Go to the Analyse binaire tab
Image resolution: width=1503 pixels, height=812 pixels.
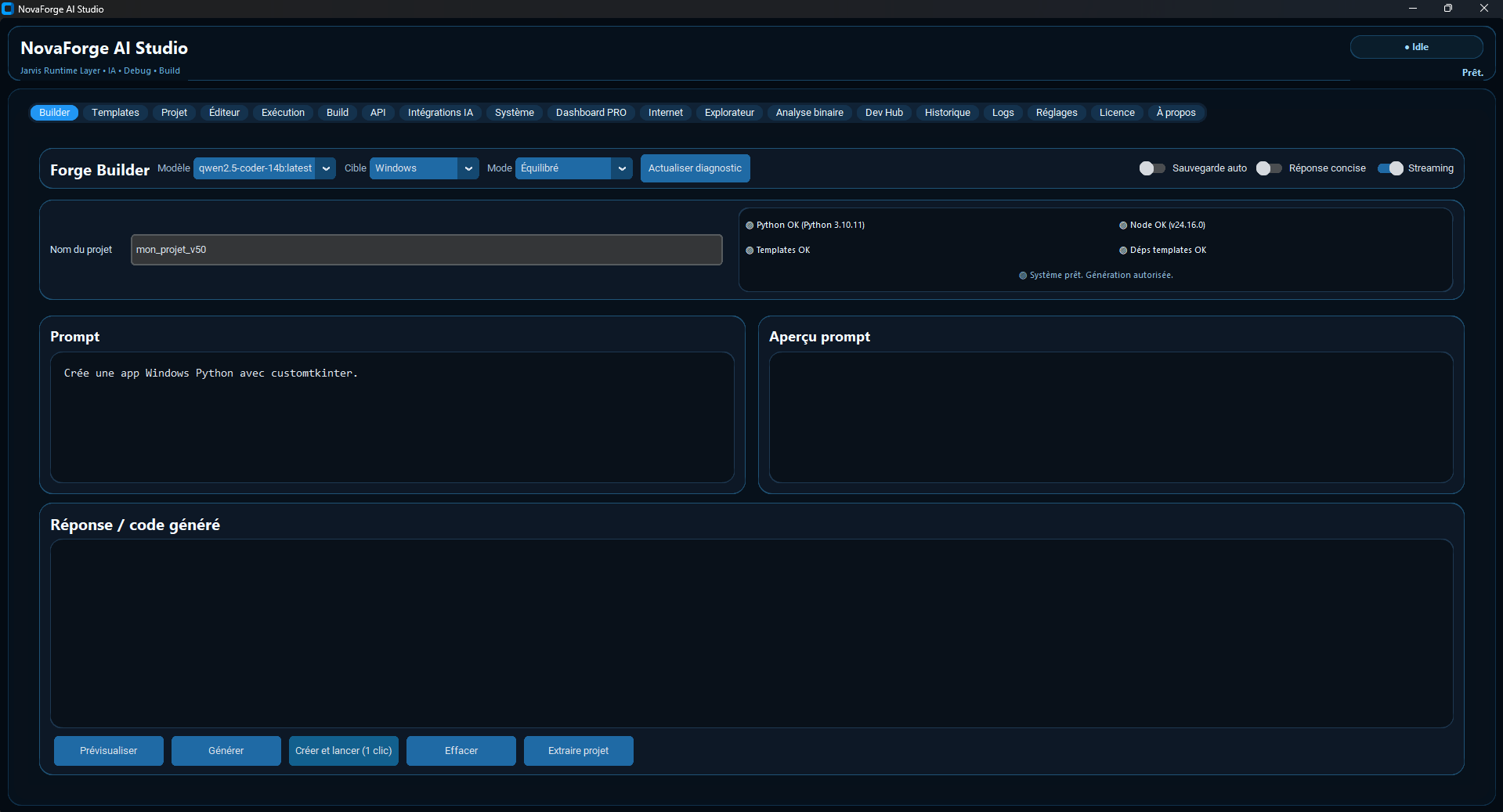click(x=810, y=113)
